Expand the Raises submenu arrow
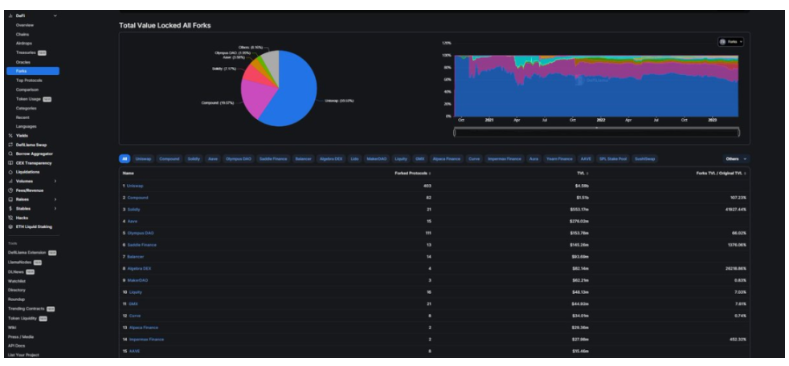 point(55,199)
